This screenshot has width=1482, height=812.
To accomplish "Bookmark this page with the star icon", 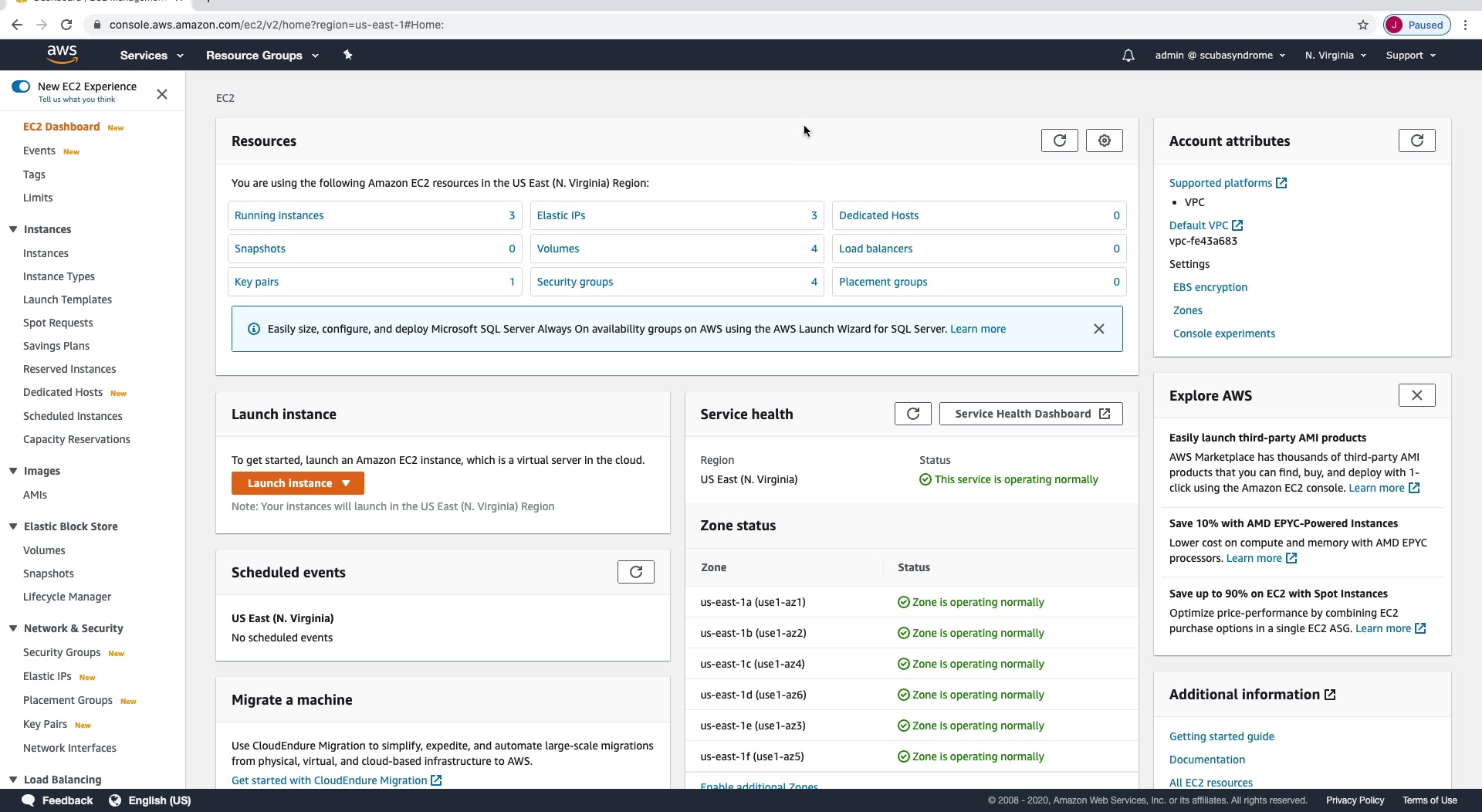I will 1363,25.
